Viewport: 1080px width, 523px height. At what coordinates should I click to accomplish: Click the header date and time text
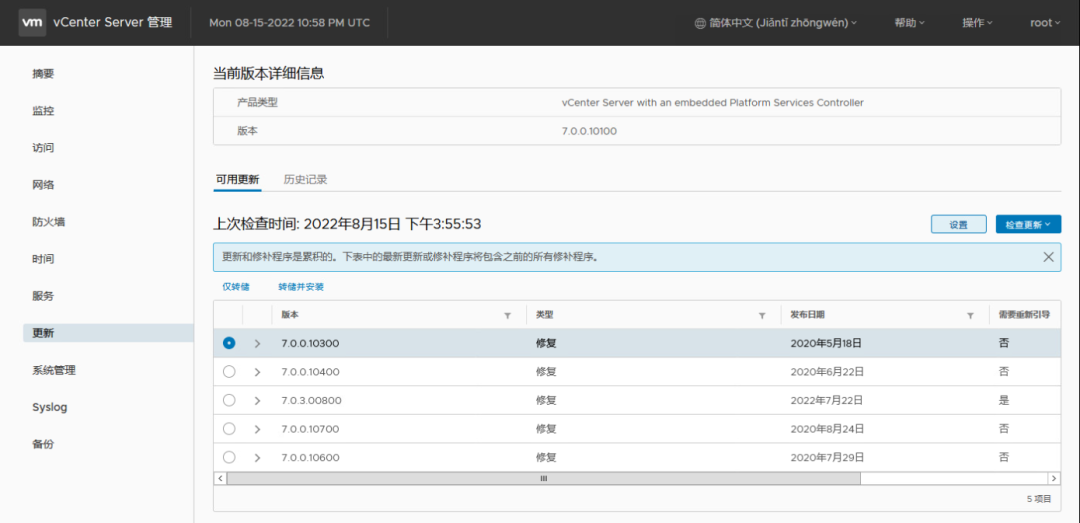click(x=289, y=23)
